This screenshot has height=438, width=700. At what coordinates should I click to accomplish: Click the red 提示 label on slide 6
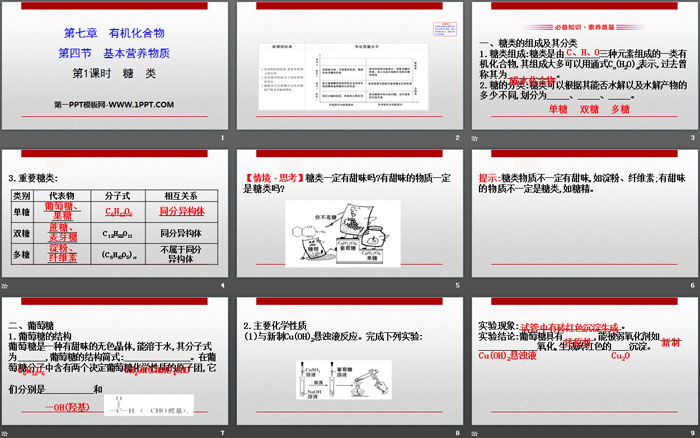point(488,178)
